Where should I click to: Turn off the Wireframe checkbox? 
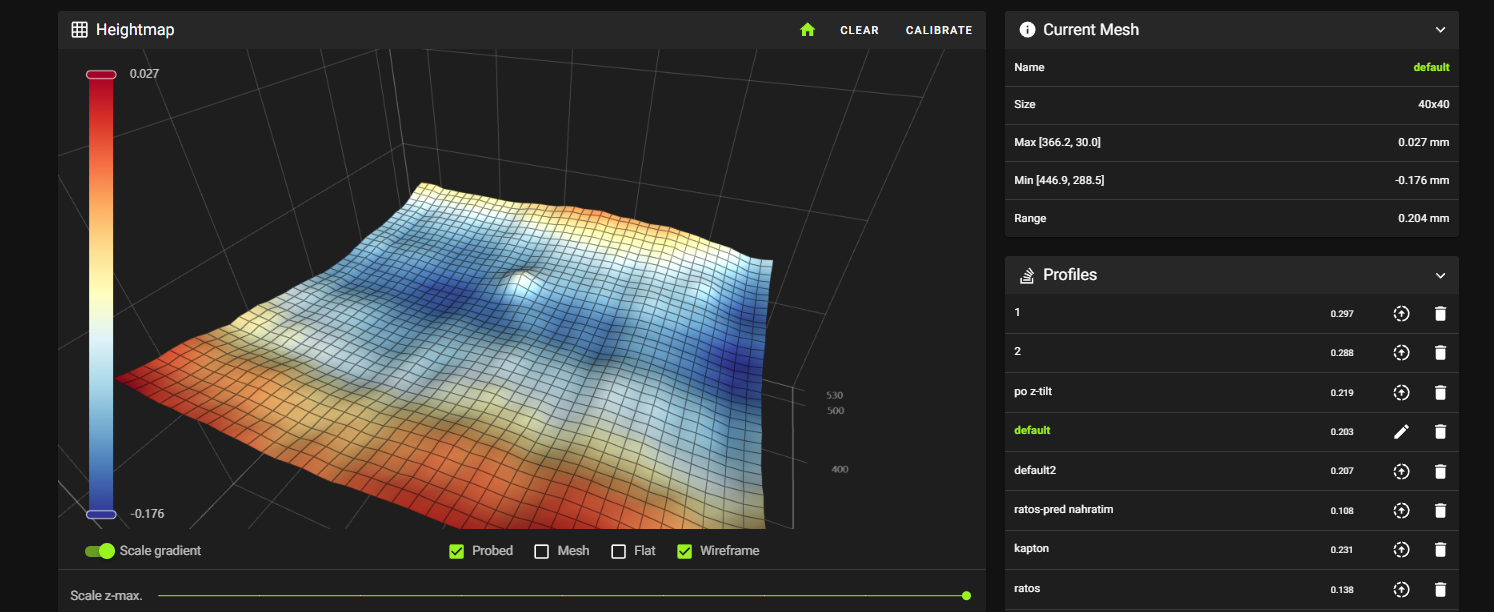tap(685, 551)
